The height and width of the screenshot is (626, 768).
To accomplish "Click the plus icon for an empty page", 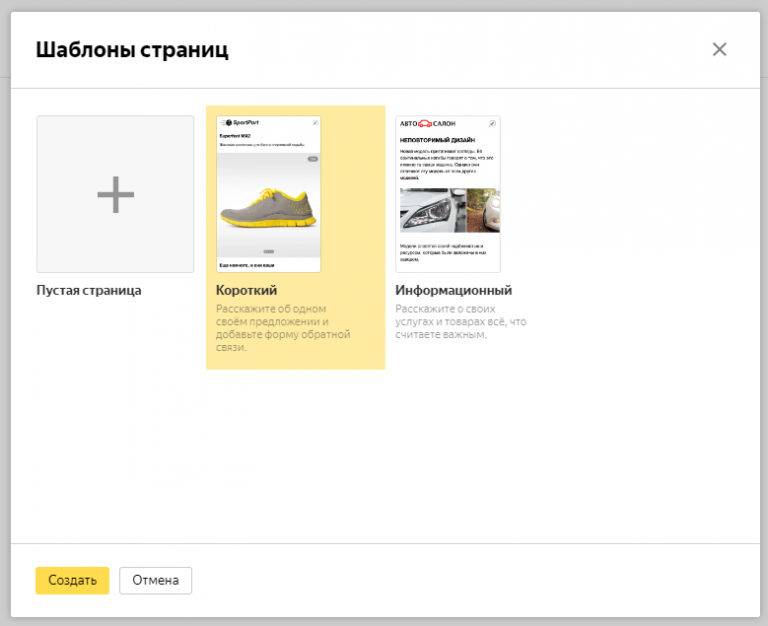I will (x=115, y=194).
